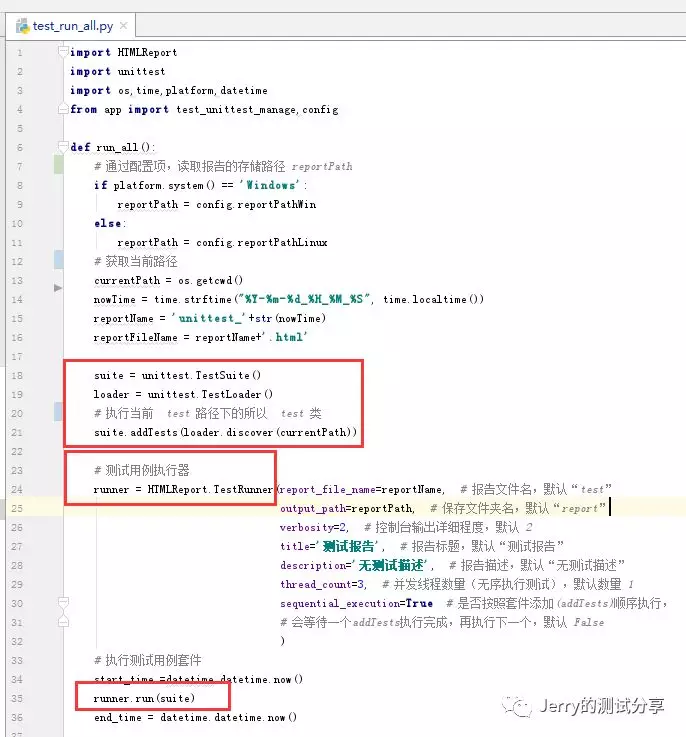Click line number 25 in gutter
The height and width of the screenshot is (737, 686).
(17, 508)
